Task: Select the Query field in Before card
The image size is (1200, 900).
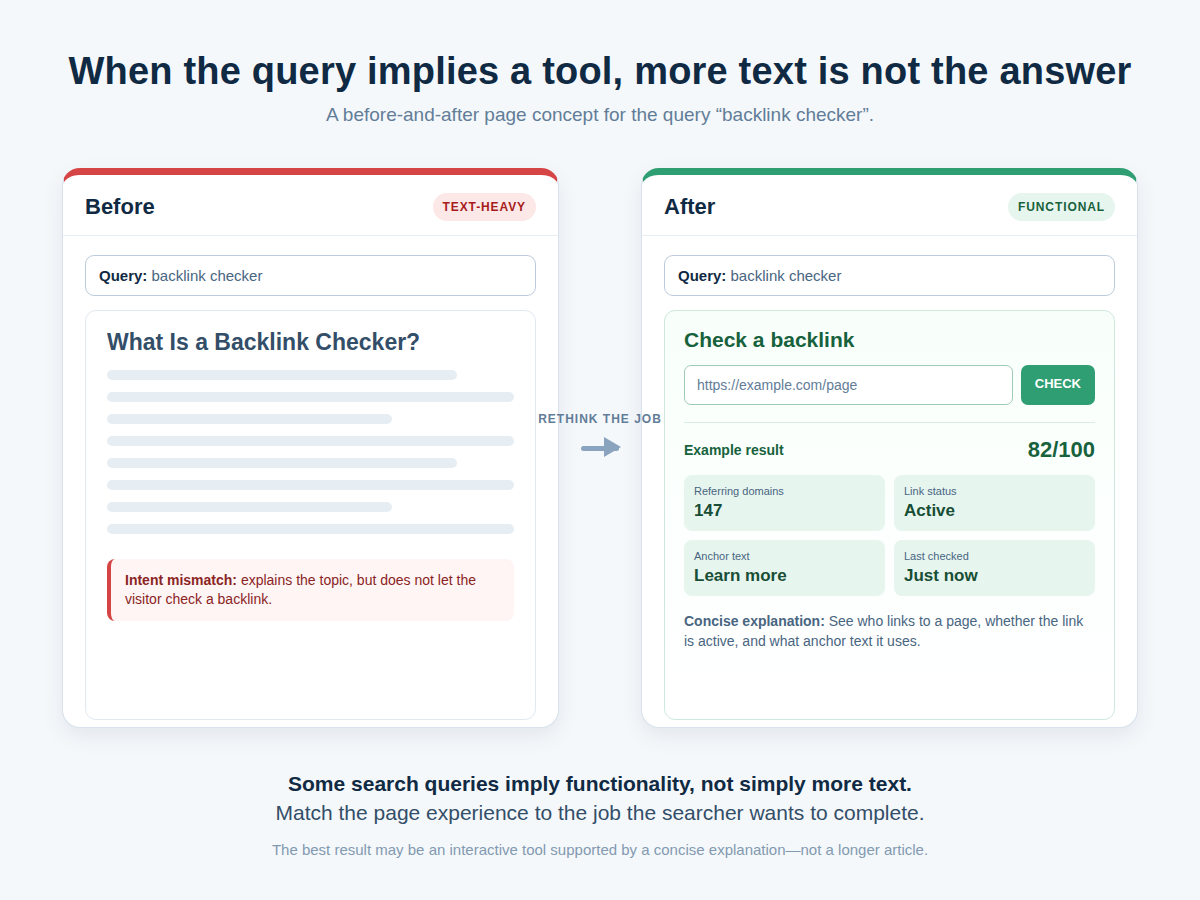Action: pos(310,276)
